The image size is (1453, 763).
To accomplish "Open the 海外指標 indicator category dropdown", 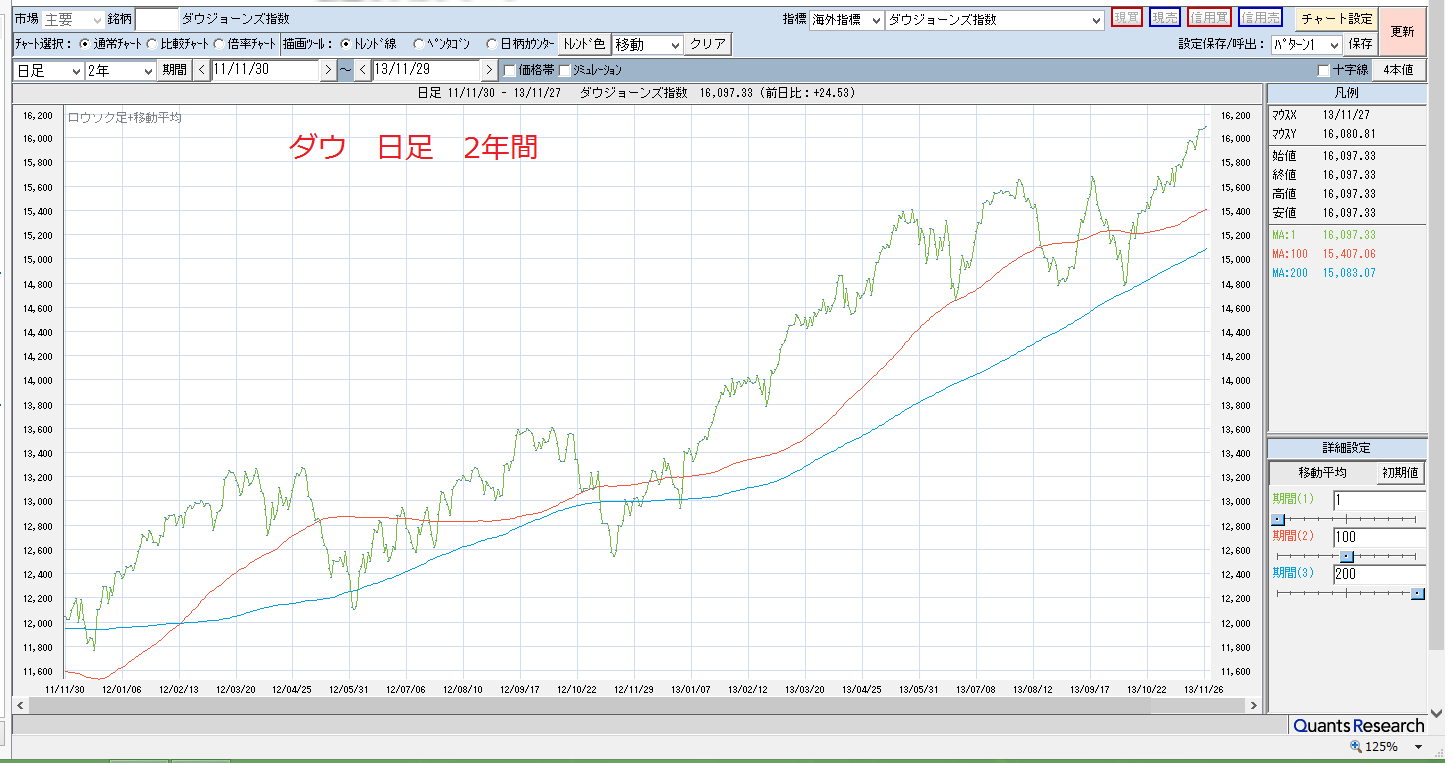I will pos(846,19).
